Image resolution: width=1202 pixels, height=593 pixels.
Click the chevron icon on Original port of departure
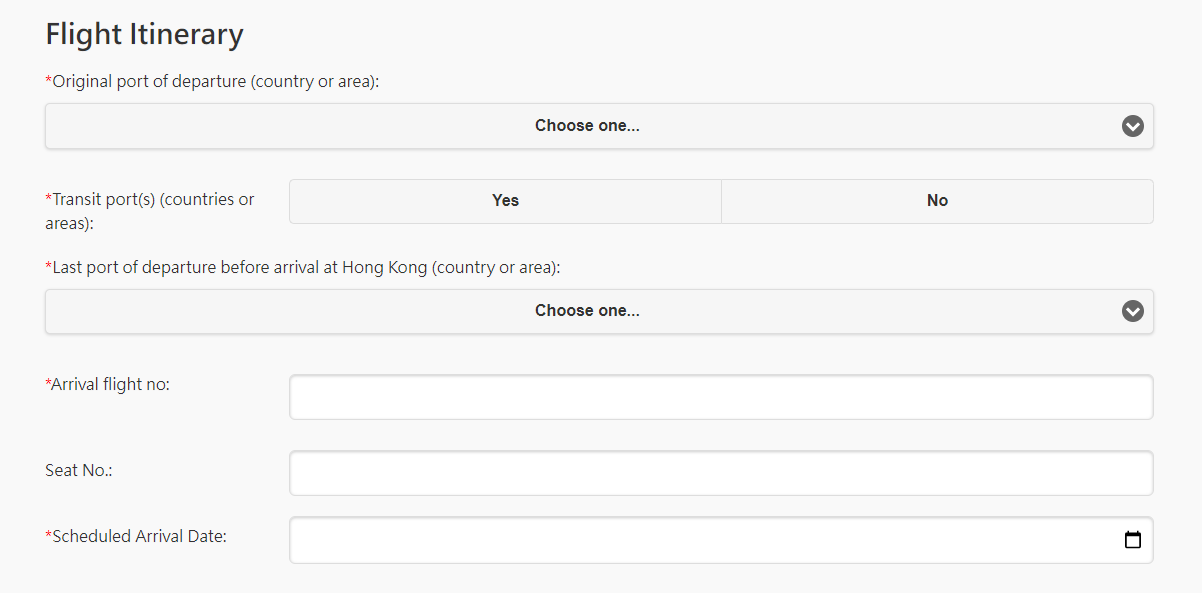coord(1132,126)
